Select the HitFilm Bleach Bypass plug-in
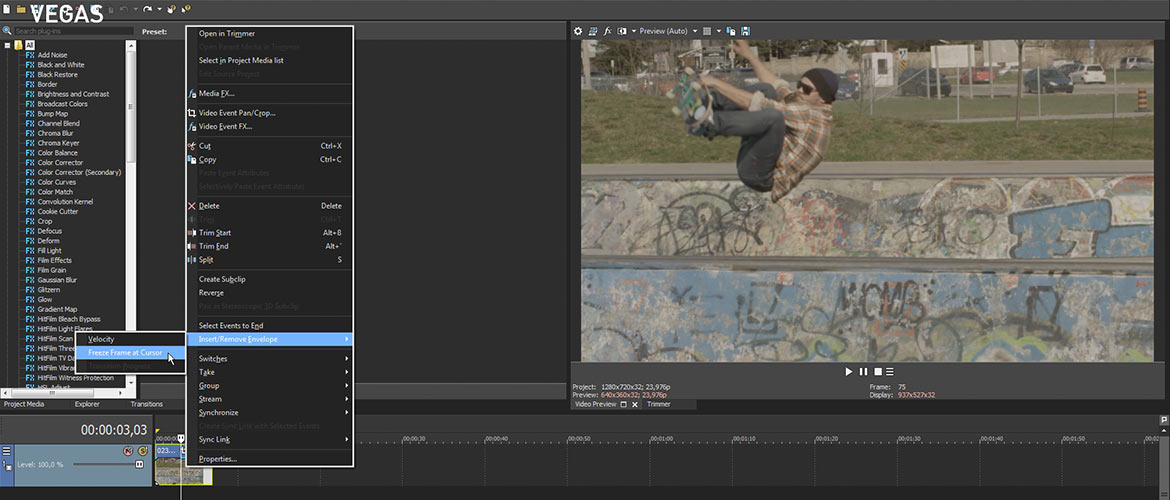The width and height of the screenshot is (1170, 500). 69,319
